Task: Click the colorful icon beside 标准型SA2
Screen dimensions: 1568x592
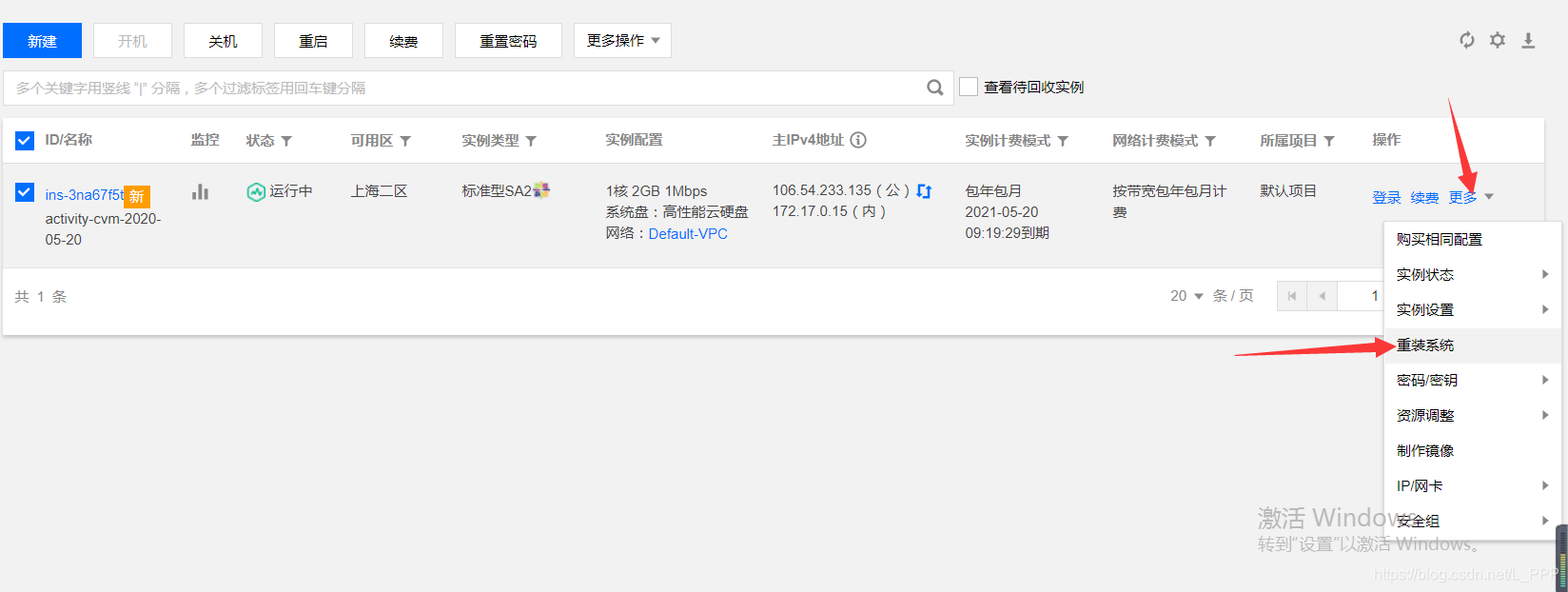Action: (542, 190)
